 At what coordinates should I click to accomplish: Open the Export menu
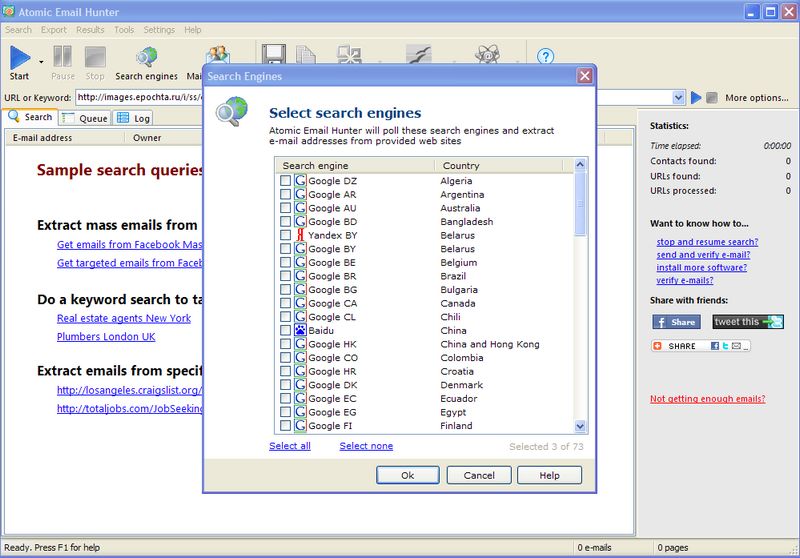[54, 30]
